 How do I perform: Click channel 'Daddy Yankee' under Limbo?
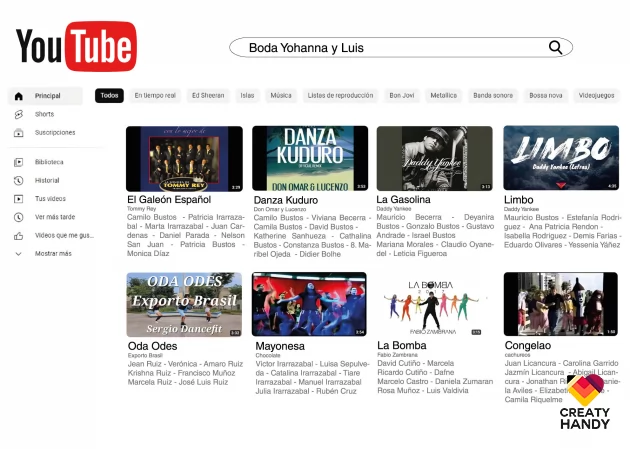point(522,209)
